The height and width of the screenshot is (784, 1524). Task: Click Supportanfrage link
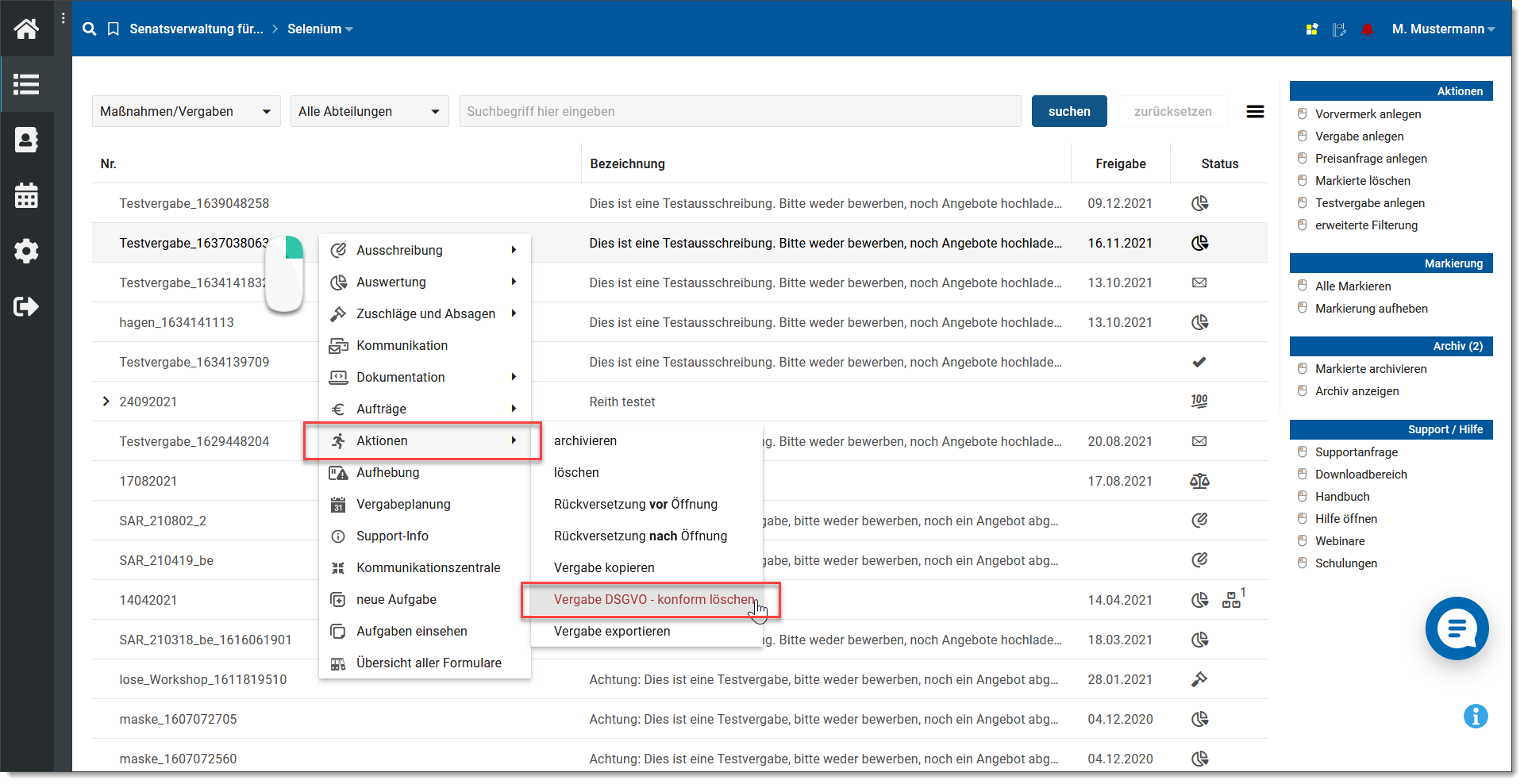point(1356,452)
